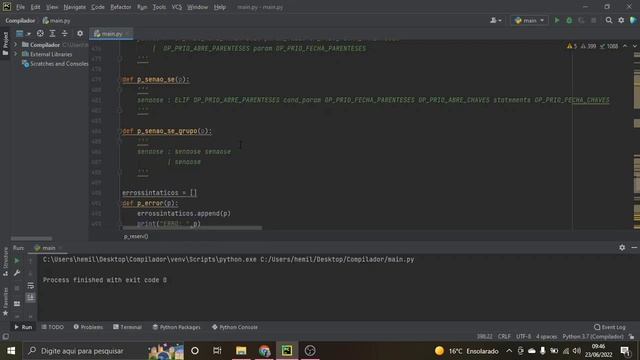Start debugging with the green bug icon

(569, 20)
